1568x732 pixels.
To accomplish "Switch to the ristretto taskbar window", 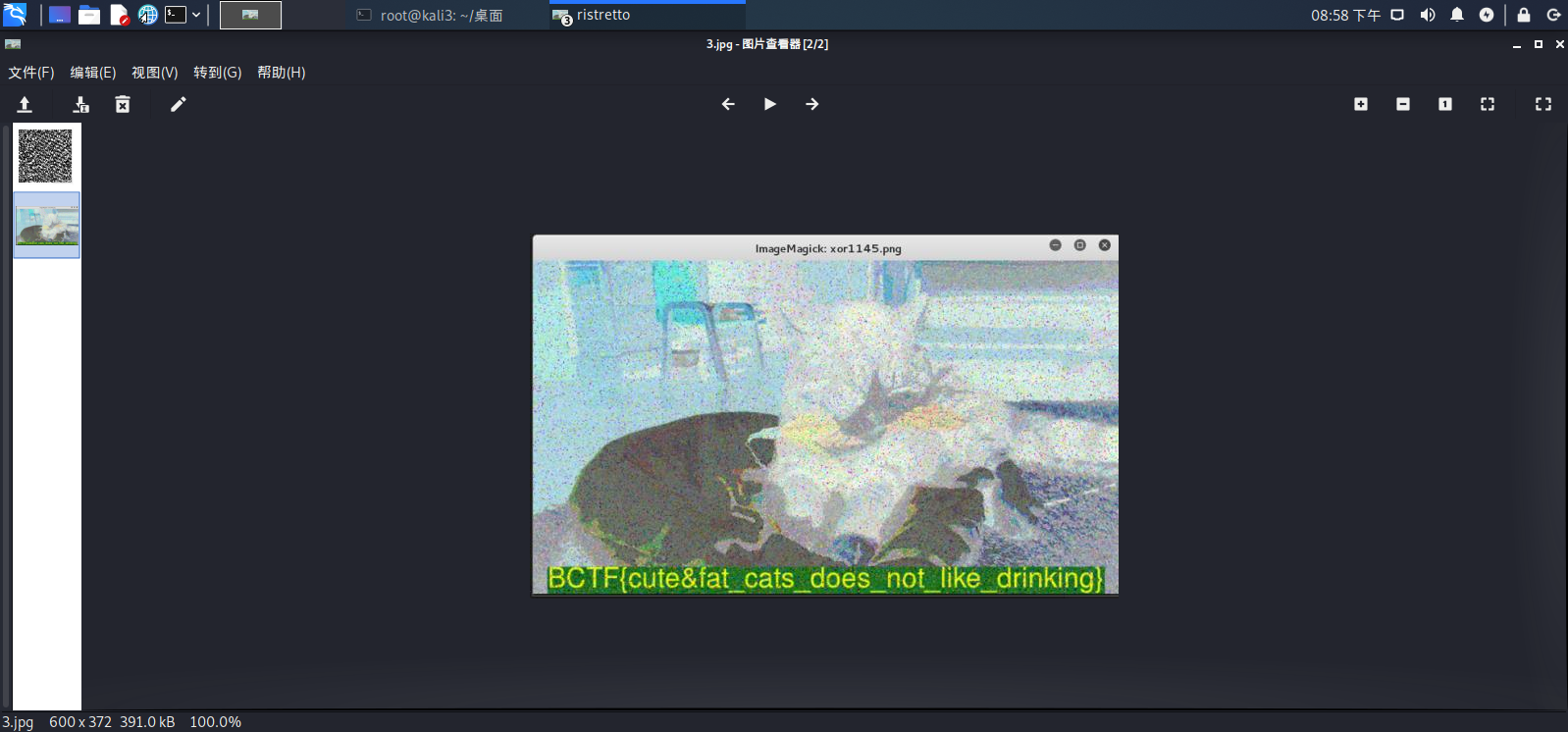I will pos(648,15).
